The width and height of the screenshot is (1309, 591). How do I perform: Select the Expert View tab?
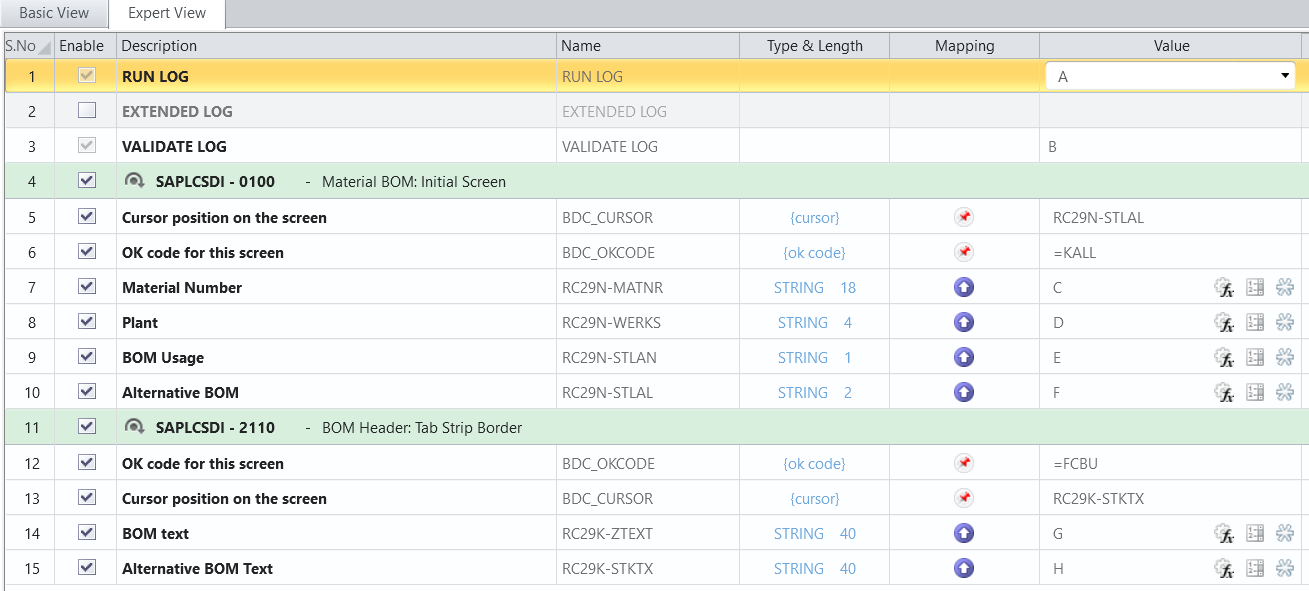pos(167,13)
